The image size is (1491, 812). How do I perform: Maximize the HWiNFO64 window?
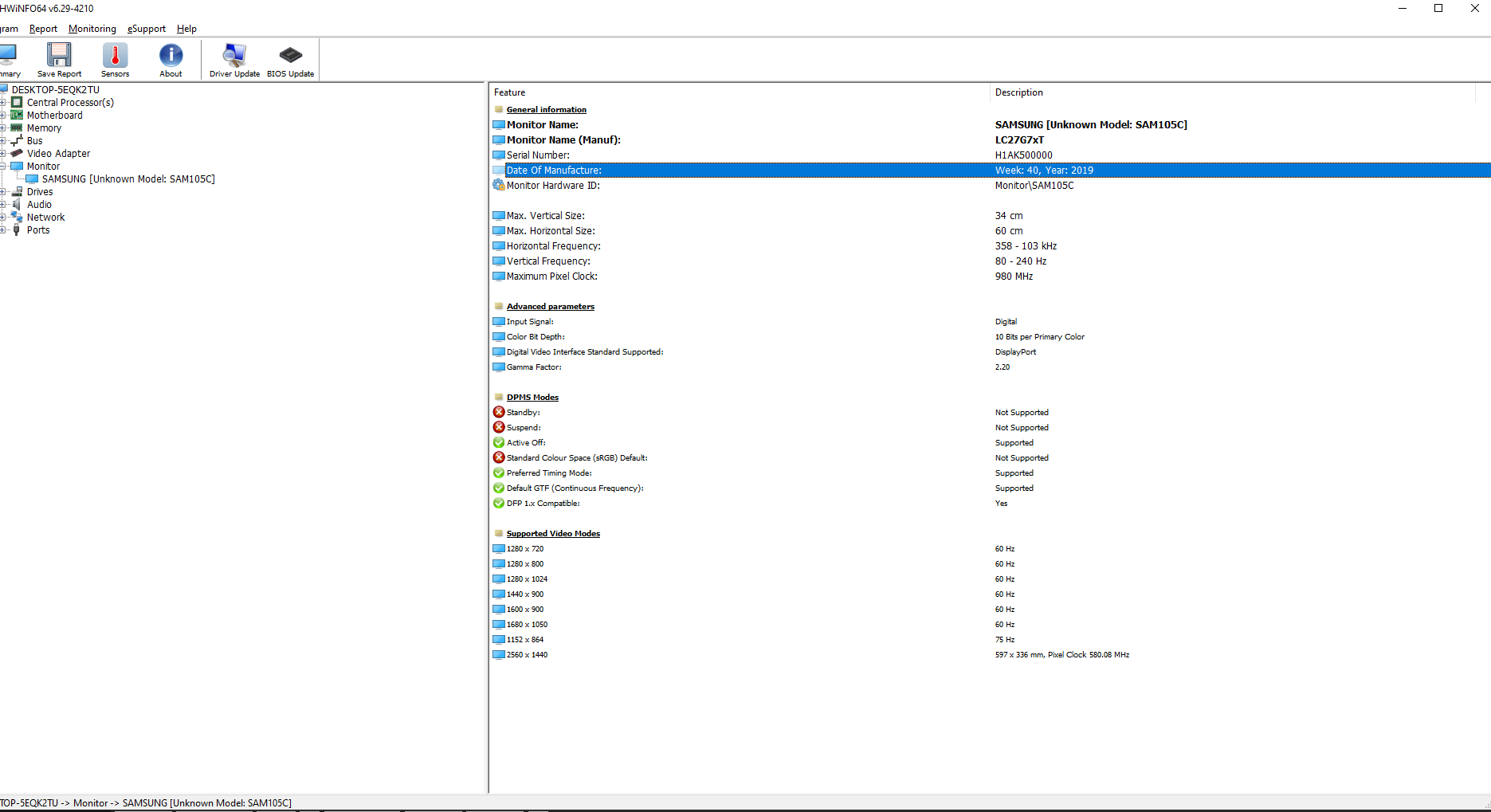[x=1438, y=8]
